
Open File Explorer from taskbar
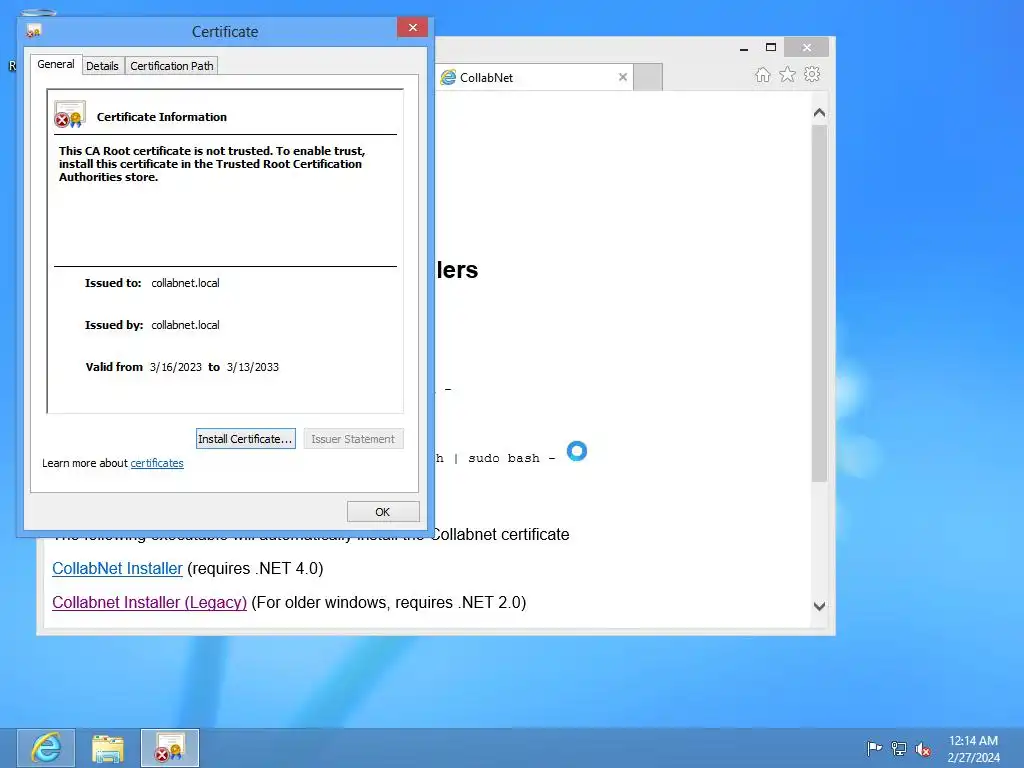pos(108,748)
